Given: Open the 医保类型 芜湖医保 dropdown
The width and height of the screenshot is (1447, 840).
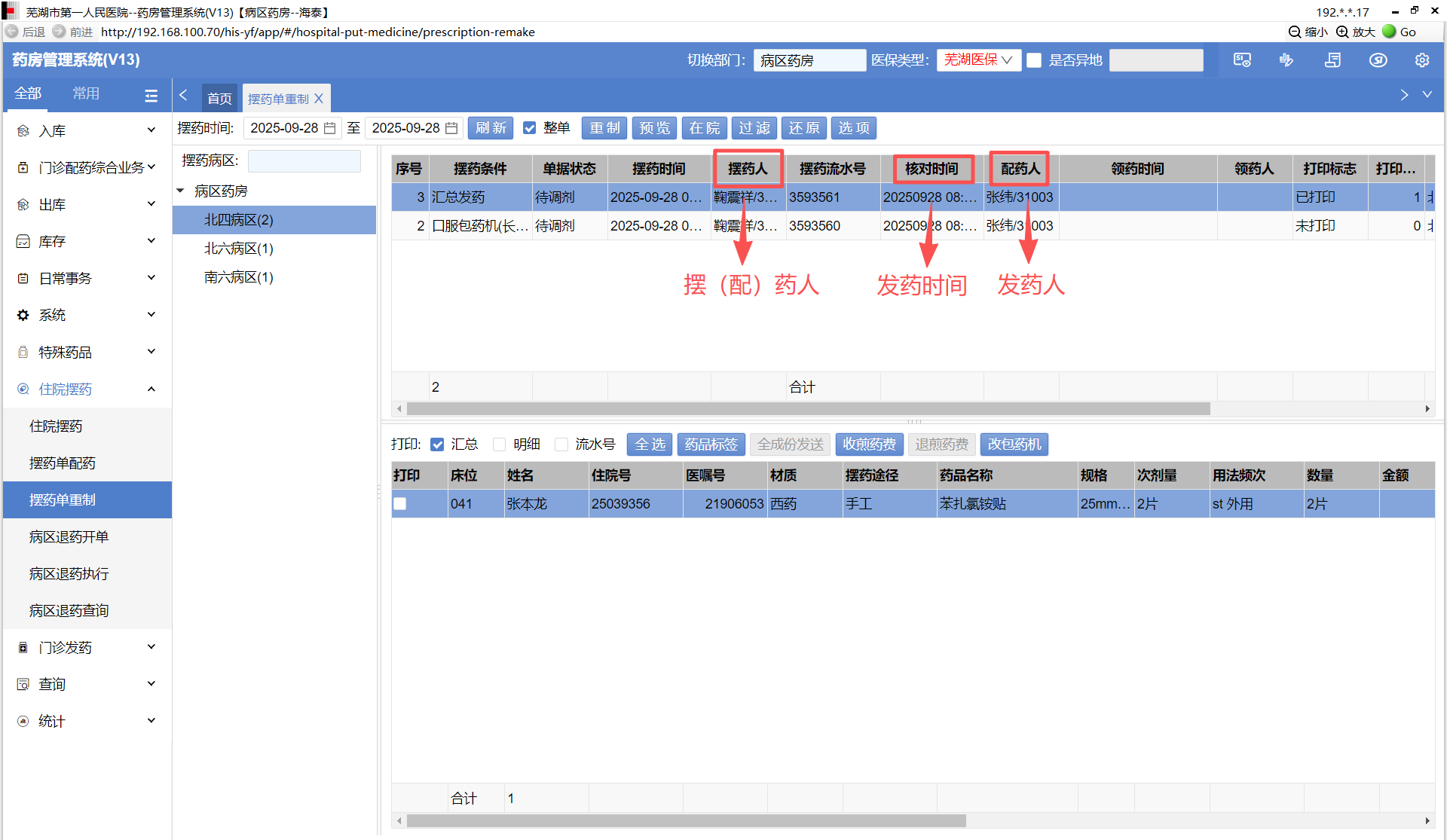Looking at the screenshot, I should 978,60.
